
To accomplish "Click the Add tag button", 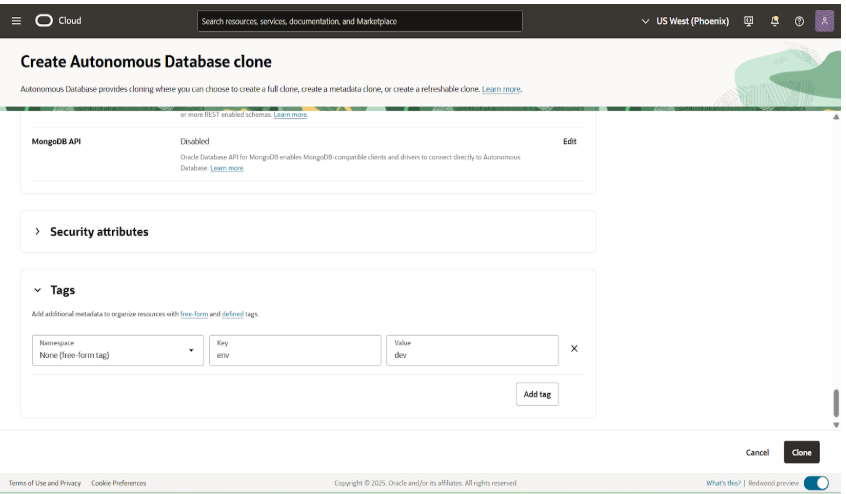I will [x=537, y=394].
